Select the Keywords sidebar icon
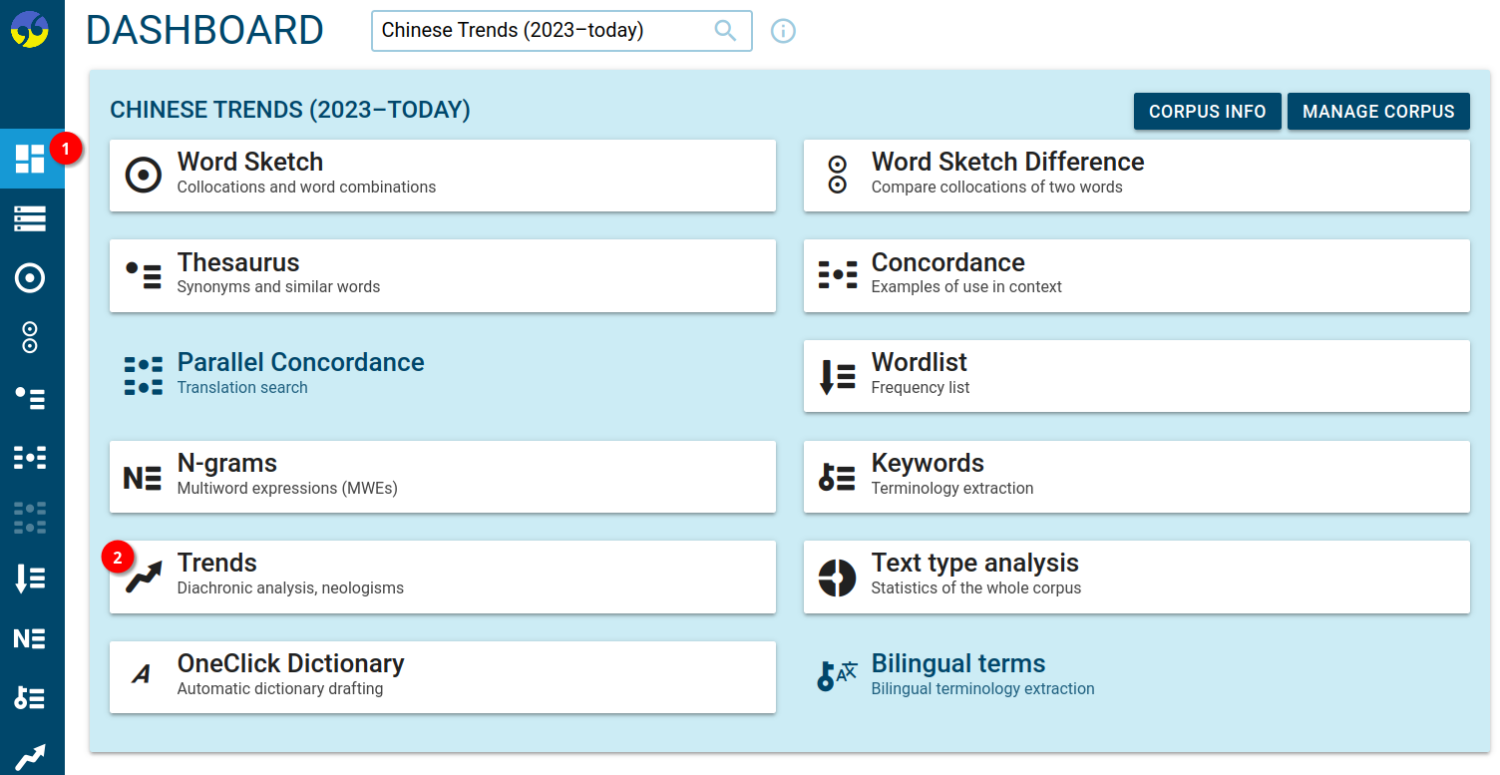 (32, 697)
